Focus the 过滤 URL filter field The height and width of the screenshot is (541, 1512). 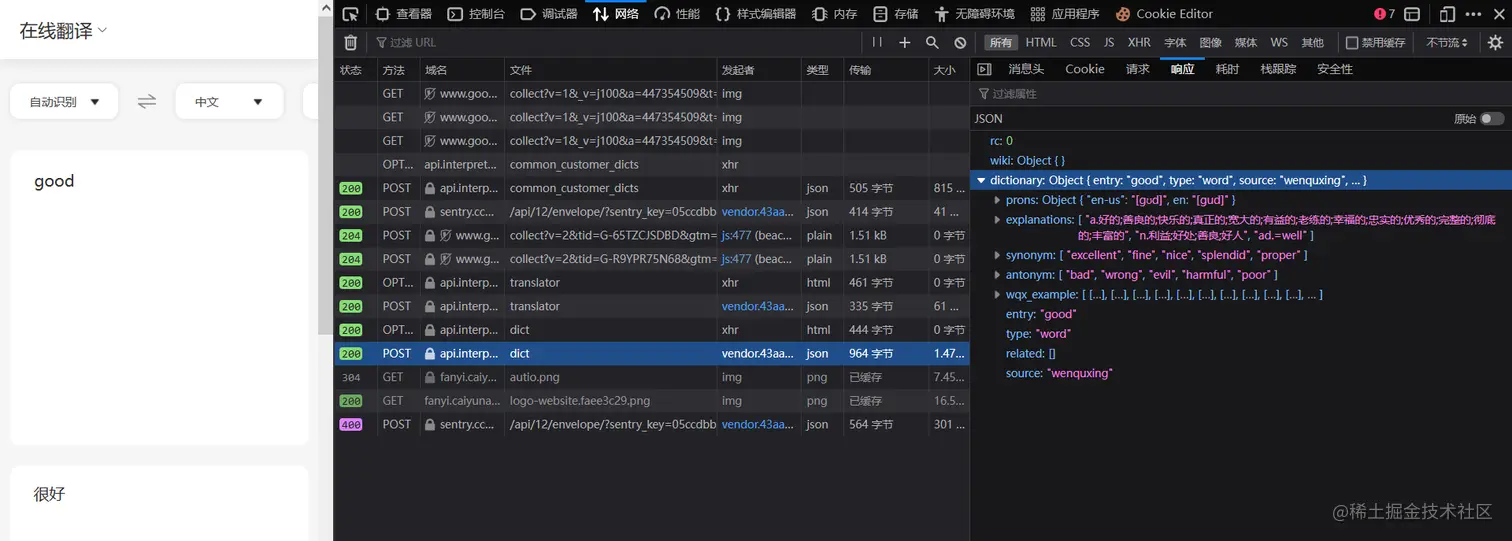tap(615, 42)
